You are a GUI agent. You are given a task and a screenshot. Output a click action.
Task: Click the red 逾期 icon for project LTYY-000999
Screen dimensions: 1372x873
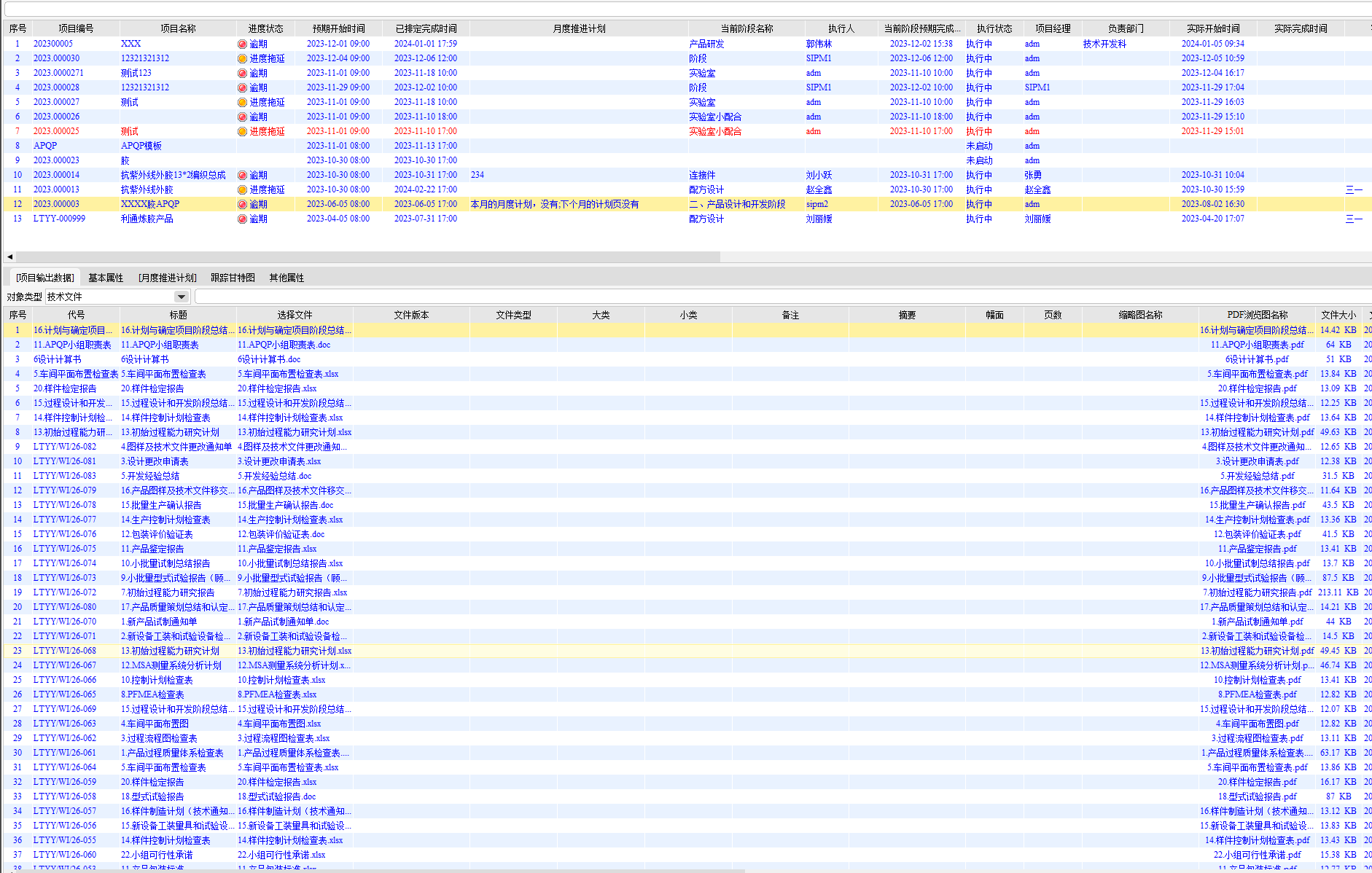coord(242,219)
